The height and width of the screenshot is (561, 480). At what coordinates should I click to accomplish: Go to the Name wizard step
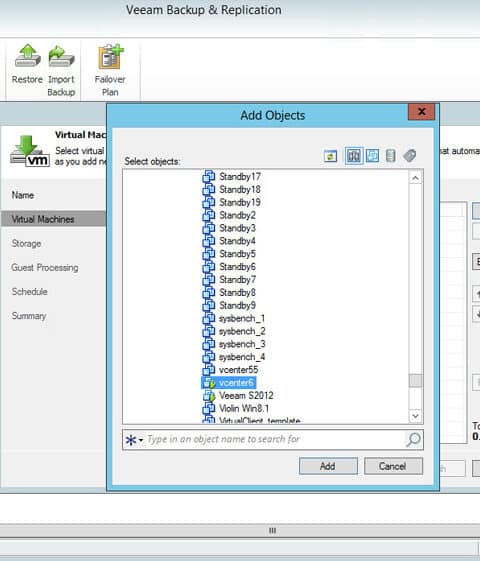pyautogui.click(x=23, y=195)
